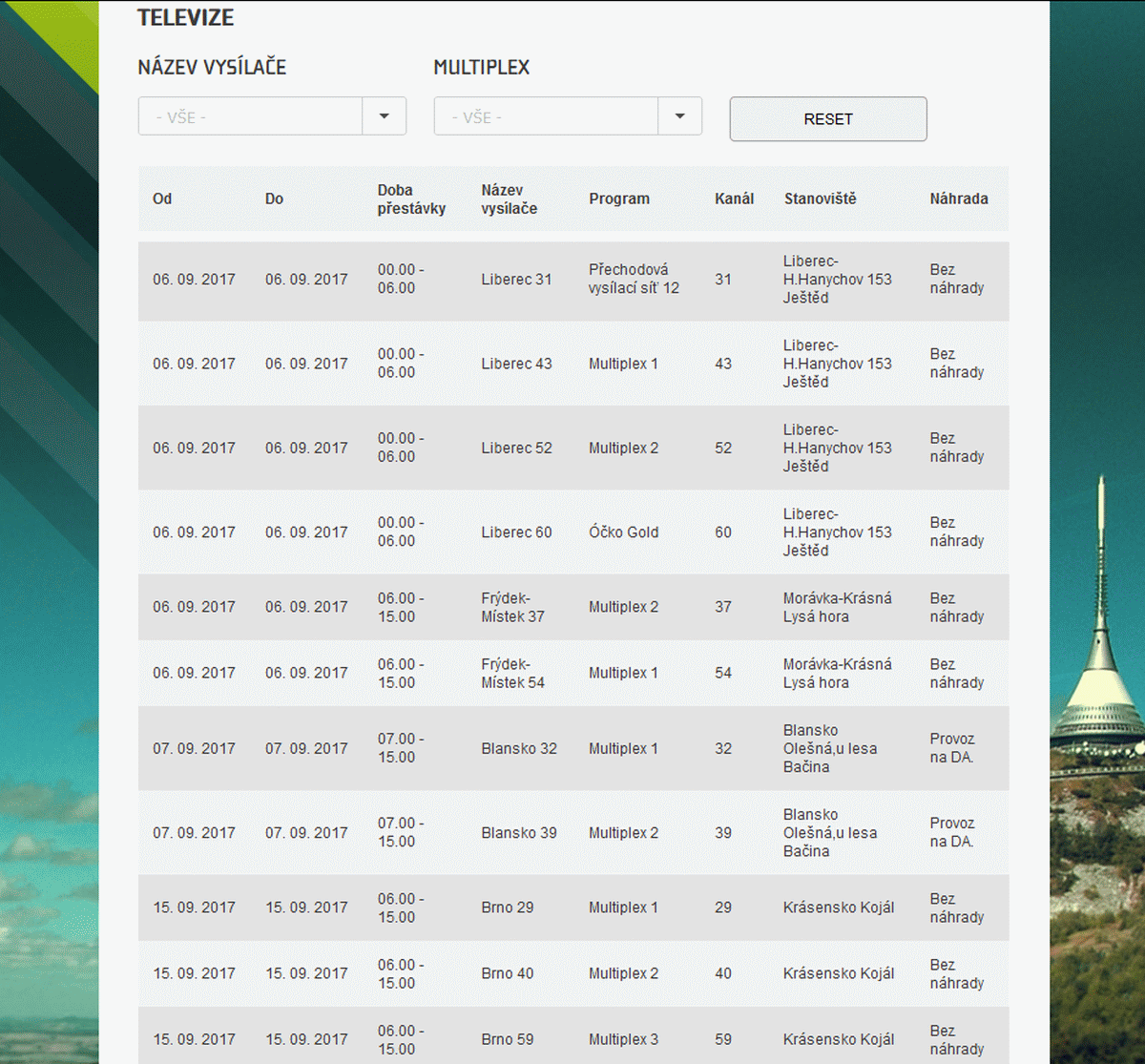Click 'Blansko Olešná,u lesa Bačina' in Blansko 39 row
The height and width of the screenshot is (1064, 1145).
830,832
